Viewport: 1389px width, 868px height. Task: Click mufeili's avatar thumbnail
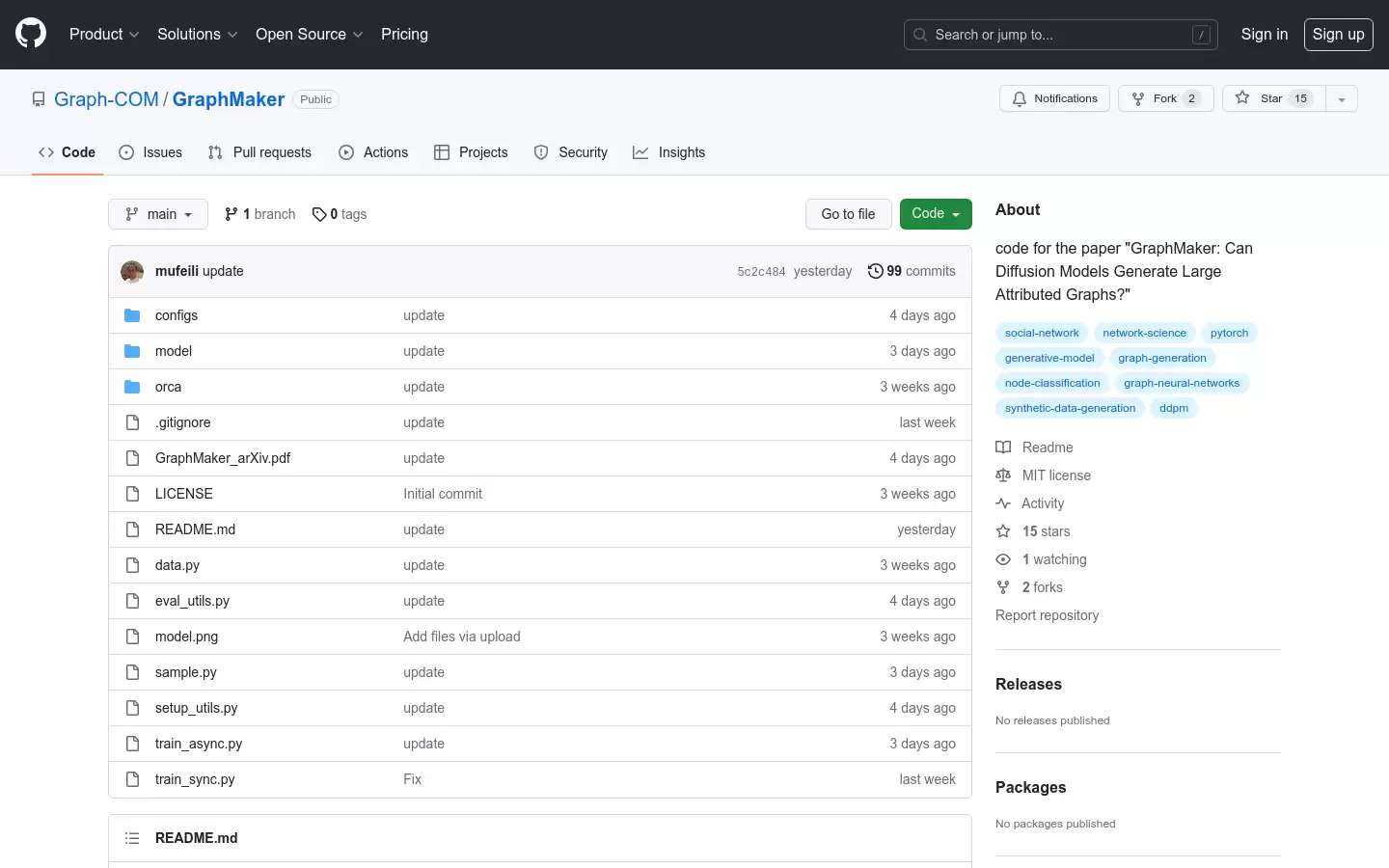pos(132,271)
